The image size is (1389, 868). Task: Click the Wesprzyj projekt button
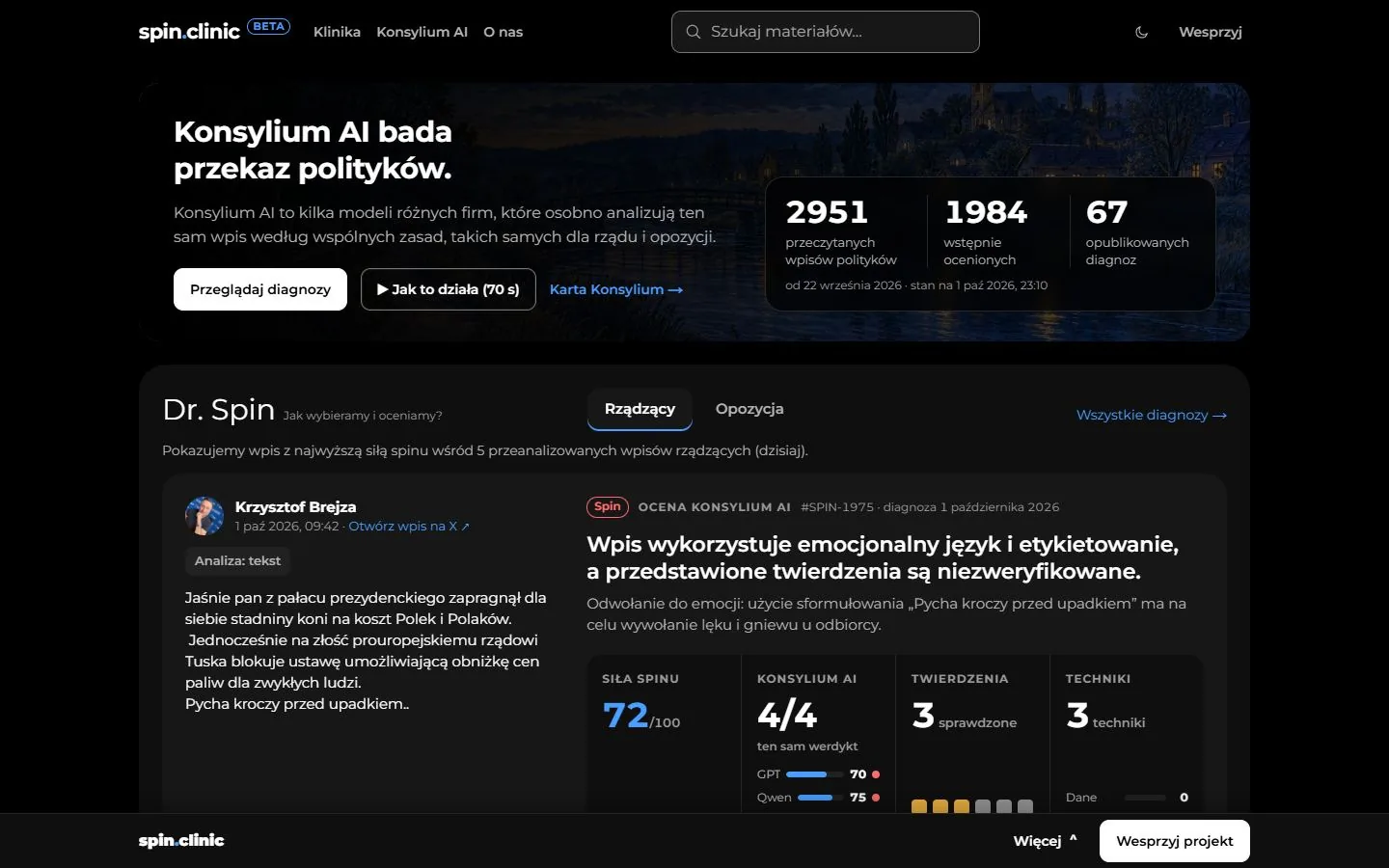coord(1175,841)
